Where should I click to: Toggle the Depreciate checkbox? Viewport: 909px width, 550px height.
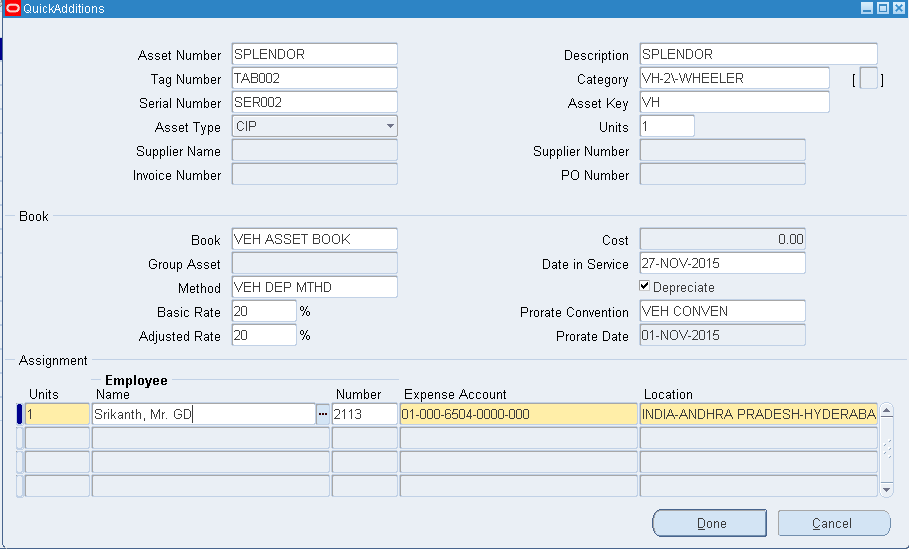pos(645,287)
